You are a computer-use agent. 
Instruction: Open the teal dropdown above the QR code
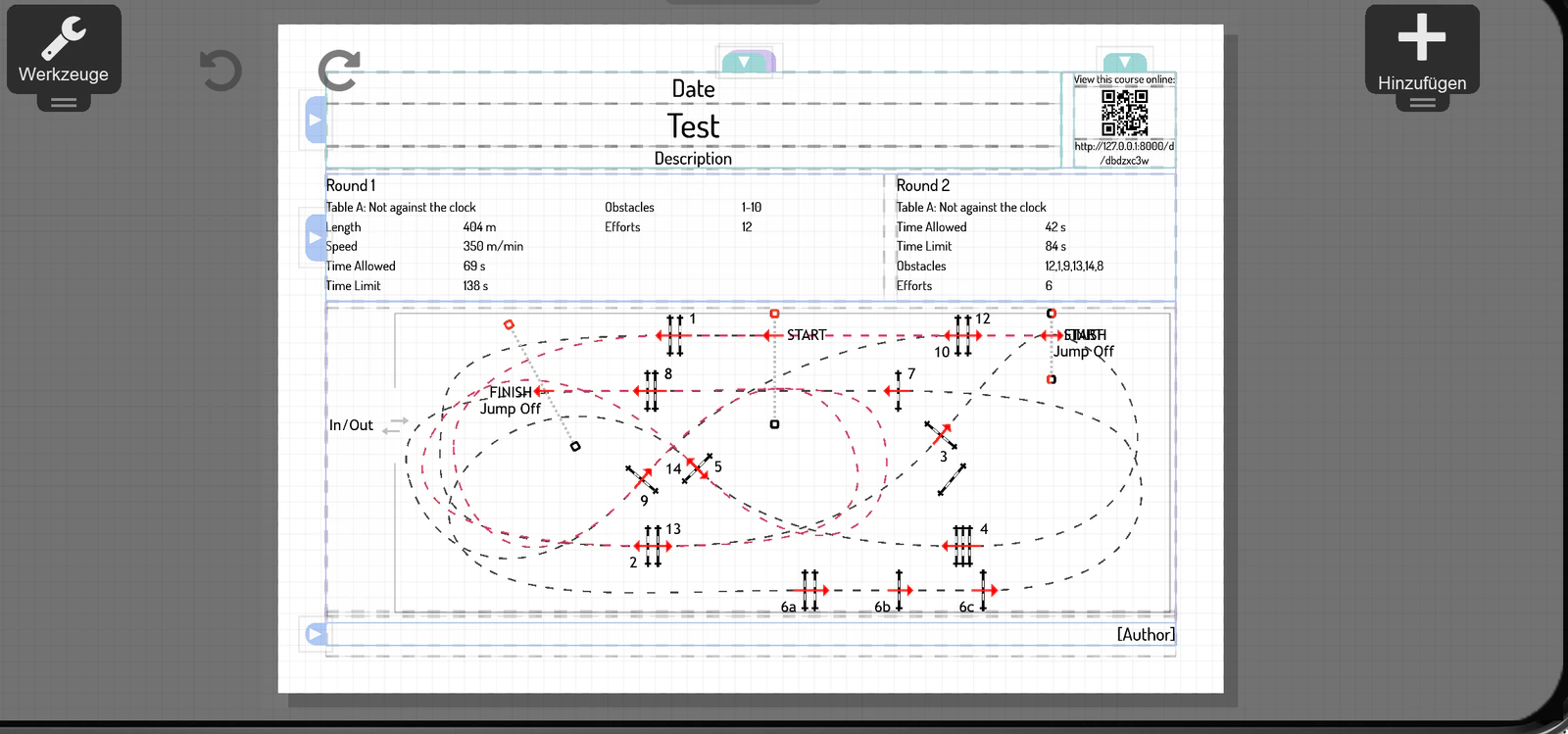coord(1124,62)
